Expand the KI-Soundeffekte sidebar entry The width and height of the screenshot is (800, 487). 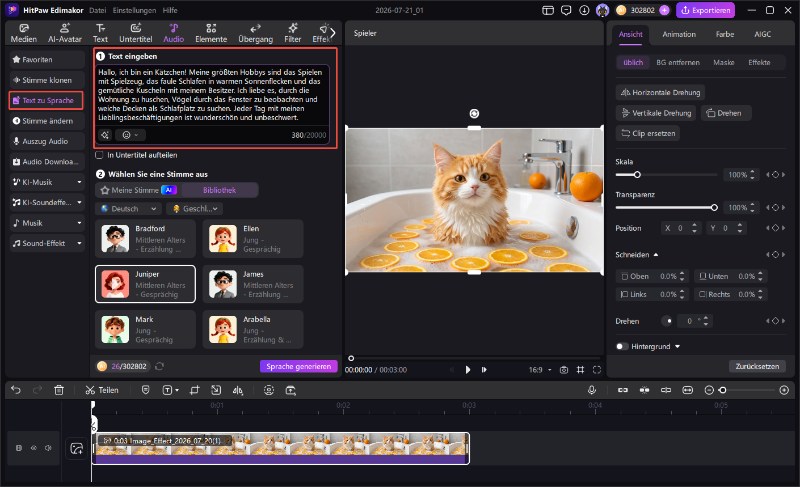(x=79, y=202)
